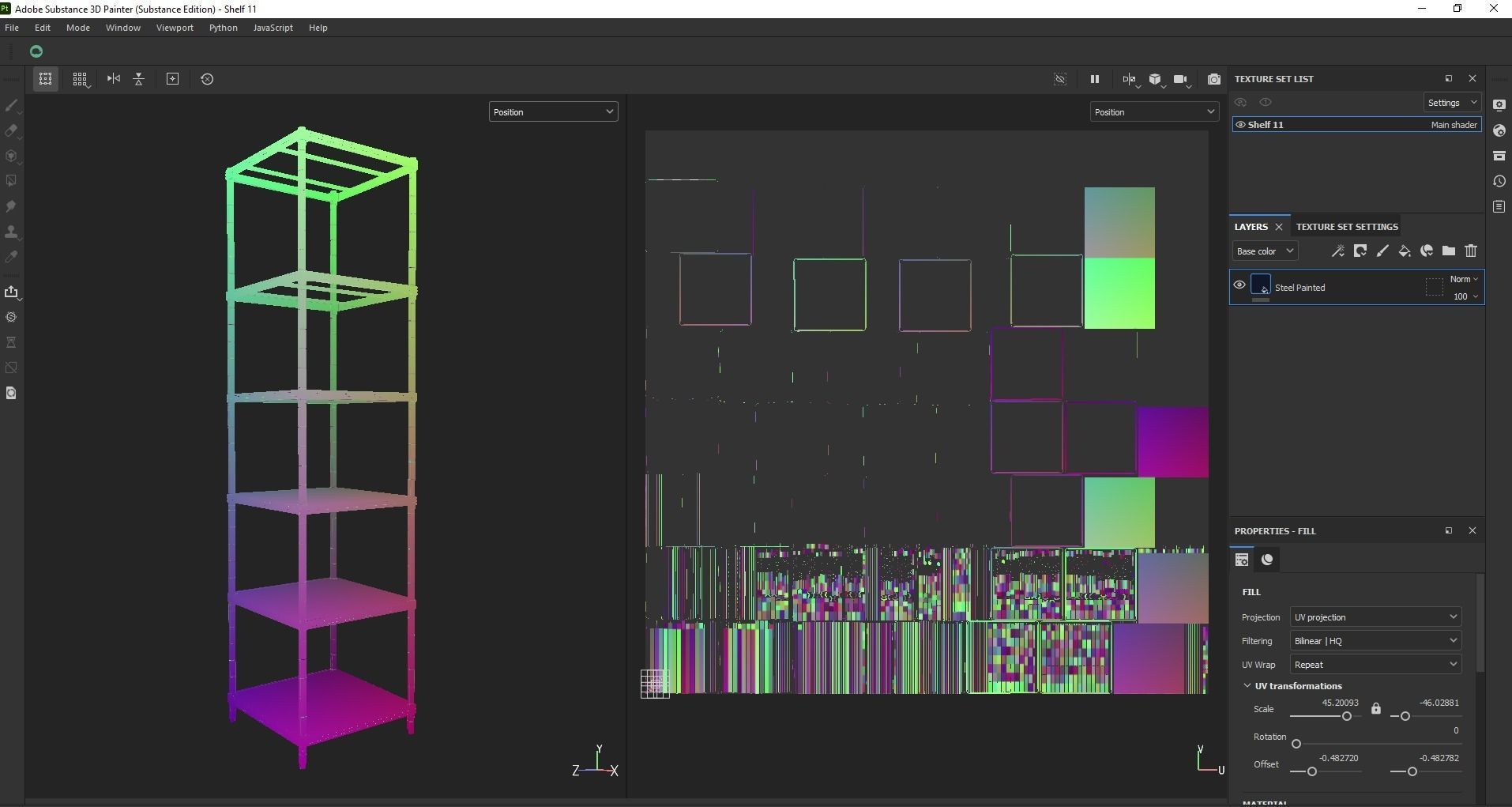Click the circular reset icon with X
The image size is (1512, 807).
[x=207, y=79]
